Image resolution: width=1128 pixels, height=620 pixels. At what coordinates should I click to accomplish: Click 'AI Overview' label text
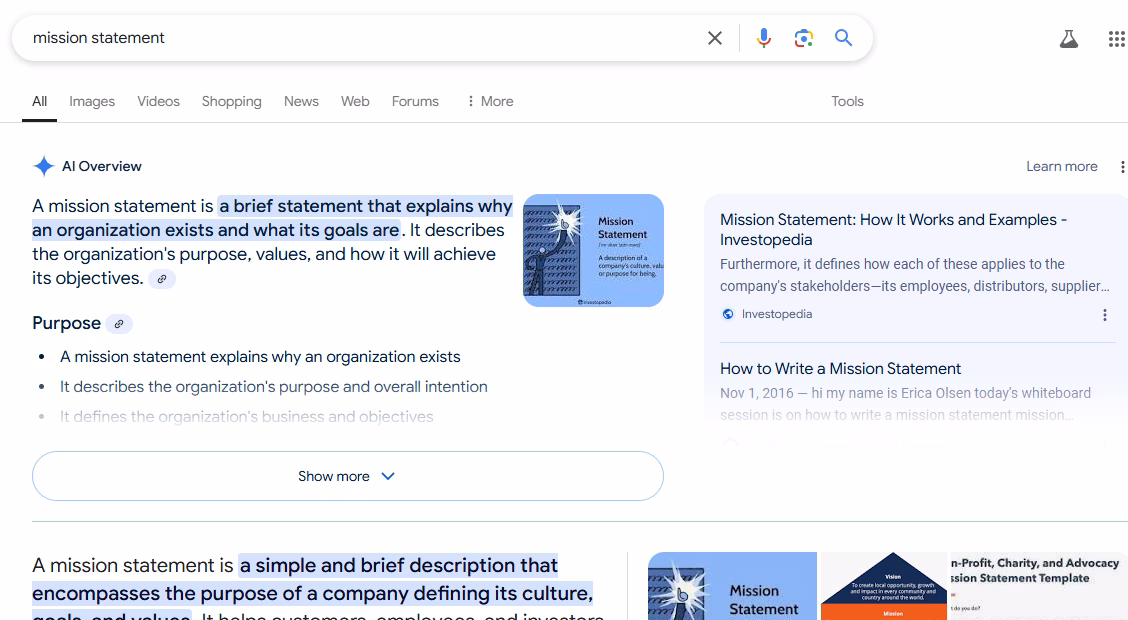tap(101, 167)
